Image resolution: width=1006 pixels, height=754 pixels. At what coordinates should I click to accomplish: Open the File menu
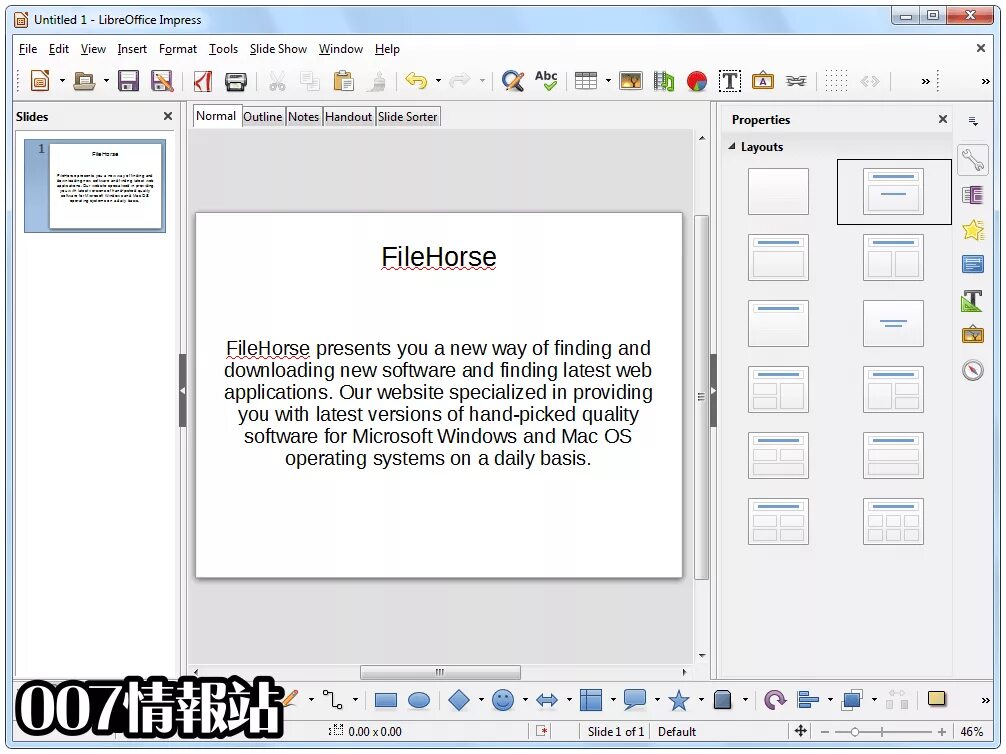28,49
